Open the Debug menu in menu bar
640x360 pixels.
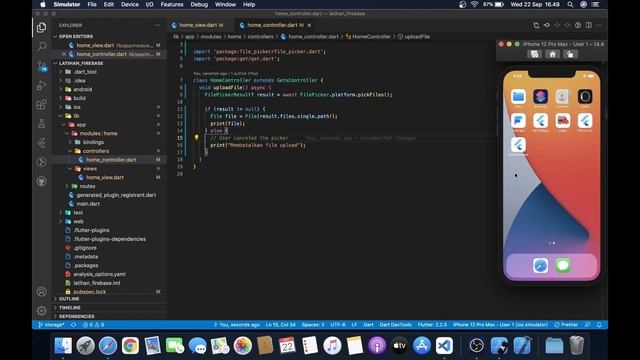[x=199, y=4]
